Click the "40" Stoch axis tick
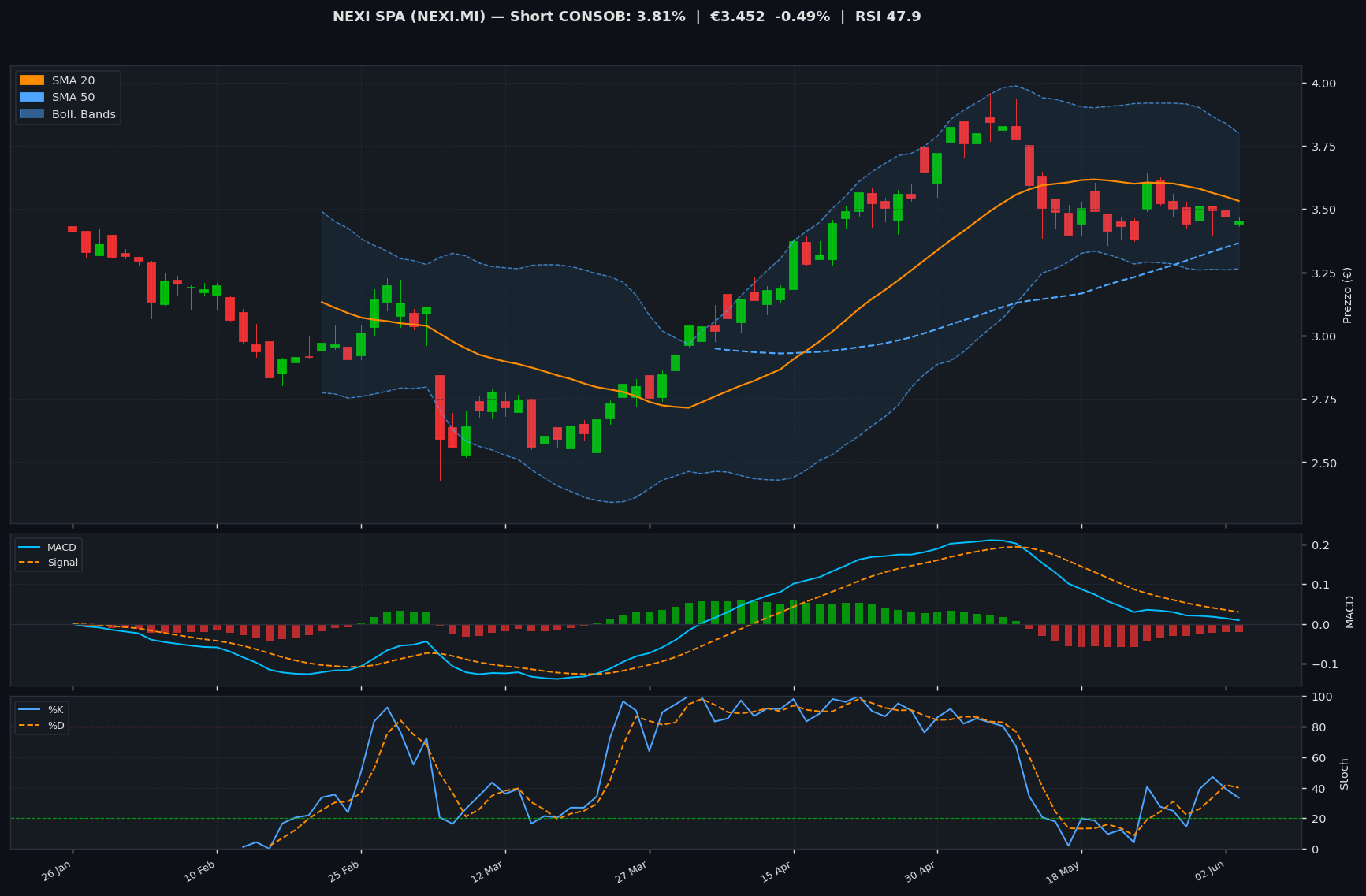This screenshot has height=896, width=1366. point(1319,789)
